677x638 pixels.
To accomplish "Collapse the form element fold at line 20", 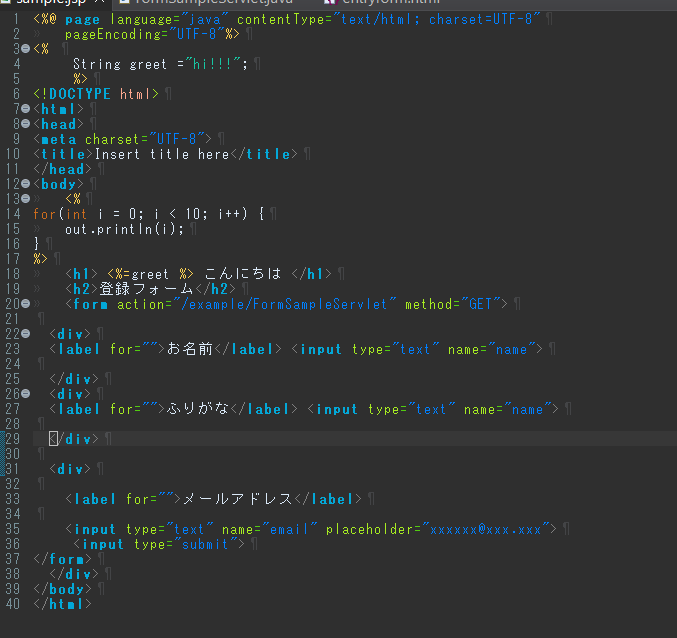I will point(25,304).
